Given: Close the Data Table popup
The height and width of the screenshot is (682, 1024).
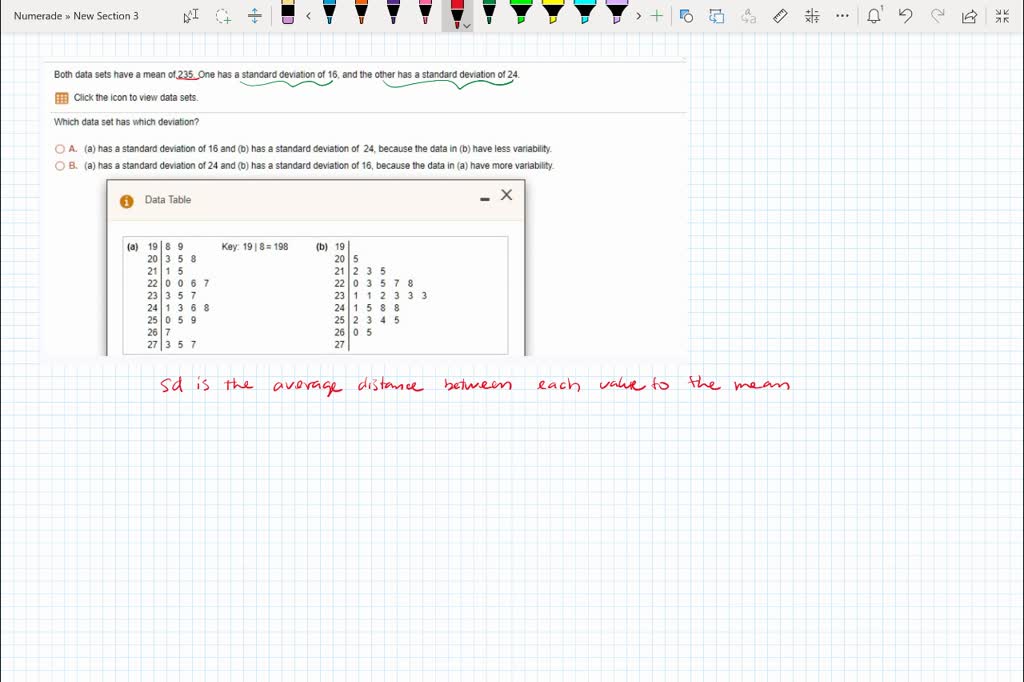Looking at the screenshot, I should coord(507,195).
